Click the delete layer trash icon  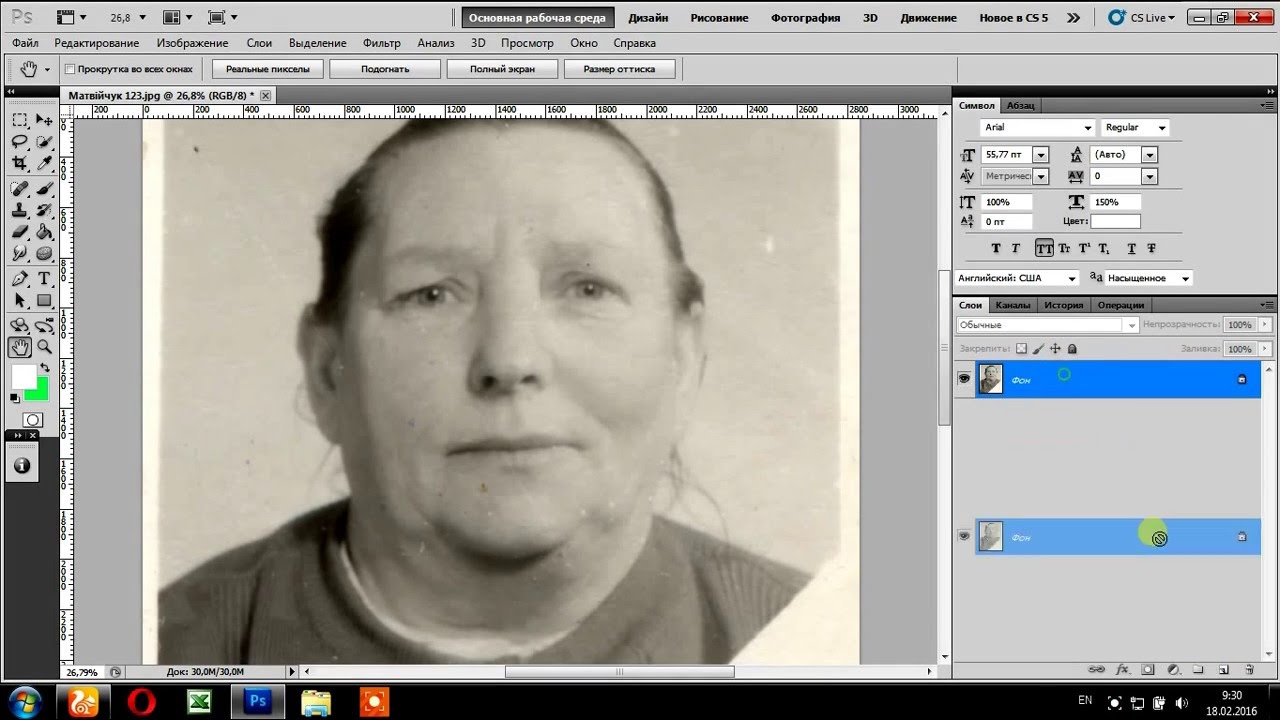(1249, 669)
